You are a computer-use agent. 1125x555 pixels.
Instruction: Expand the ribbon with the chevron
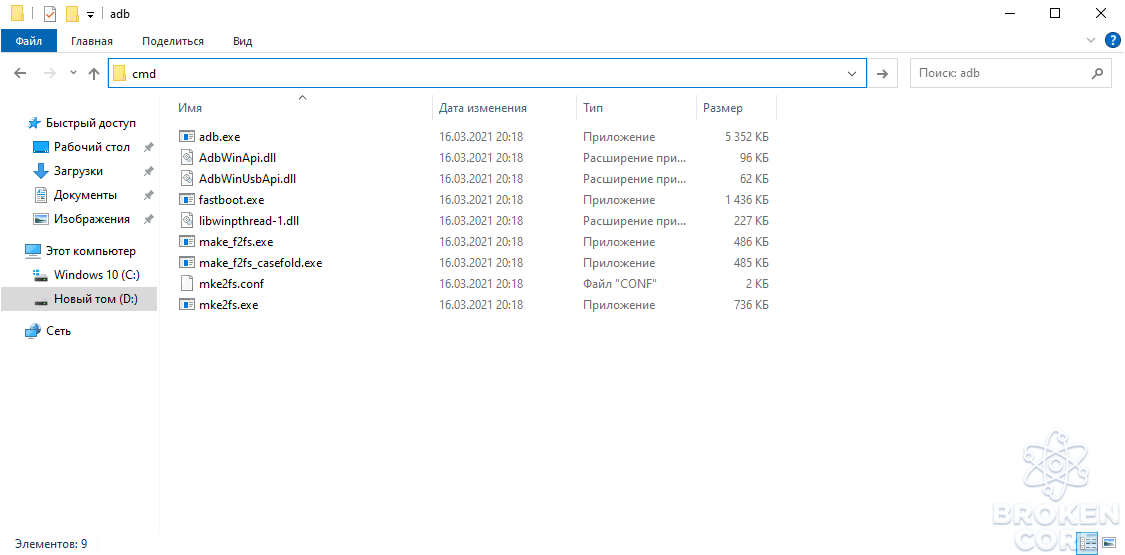pos(1091,41)
